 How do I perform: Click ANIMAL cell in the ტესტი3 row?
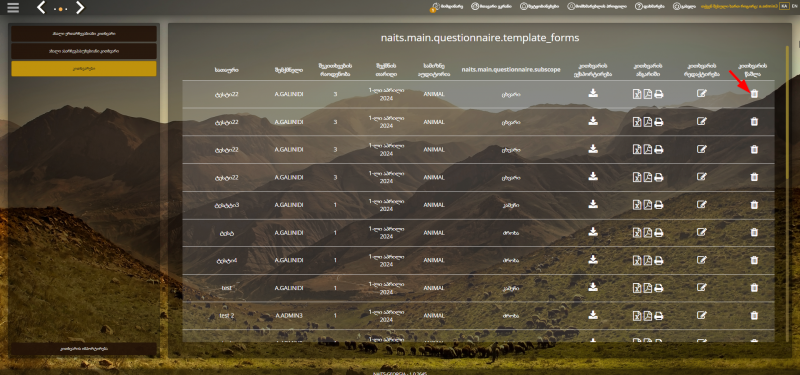click(434, 205)
